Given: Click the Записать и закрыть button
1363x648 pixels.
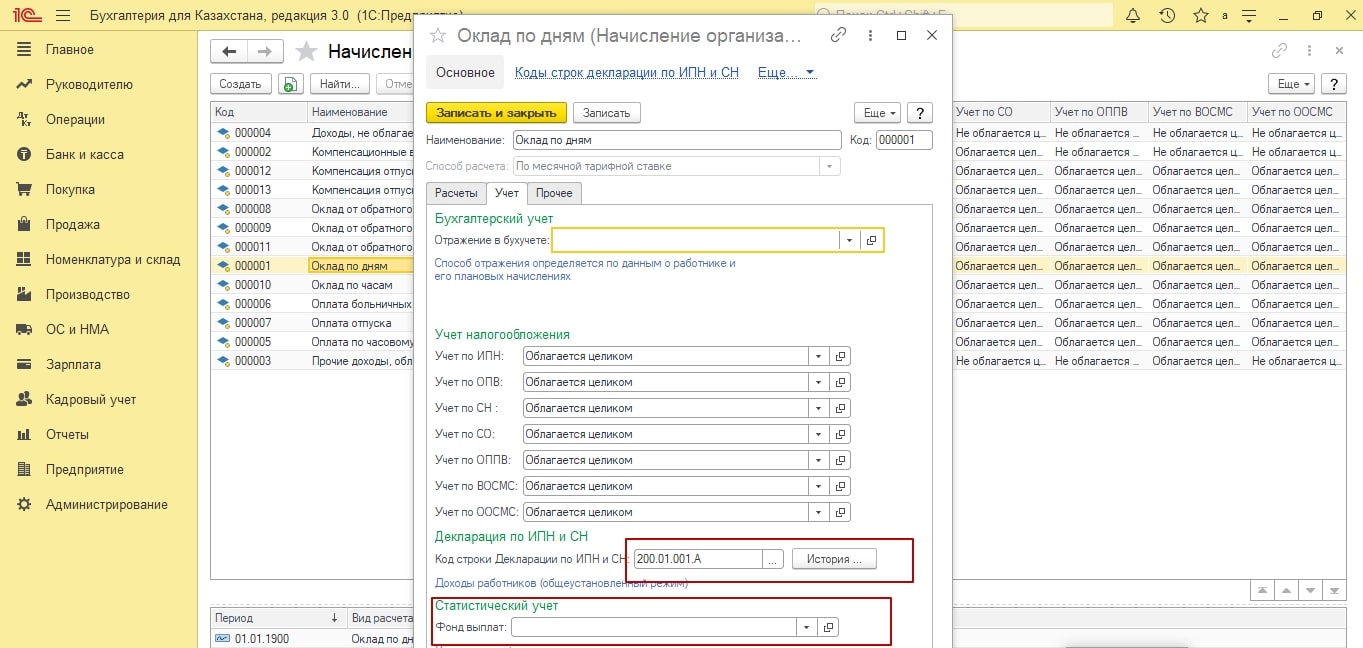Looking at the screenshot, I should tap(496, 113).
